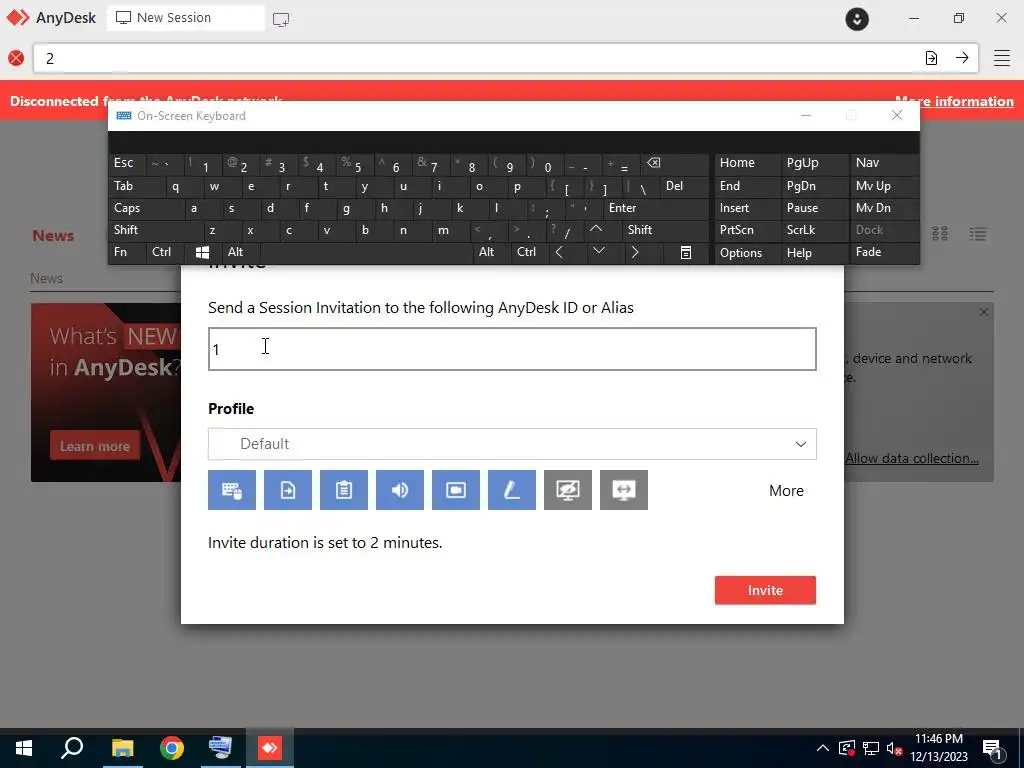This screenshot has height=768, width=1024.
Task: Toggle screen recording permission icon
Action: (x=456, y=490)
